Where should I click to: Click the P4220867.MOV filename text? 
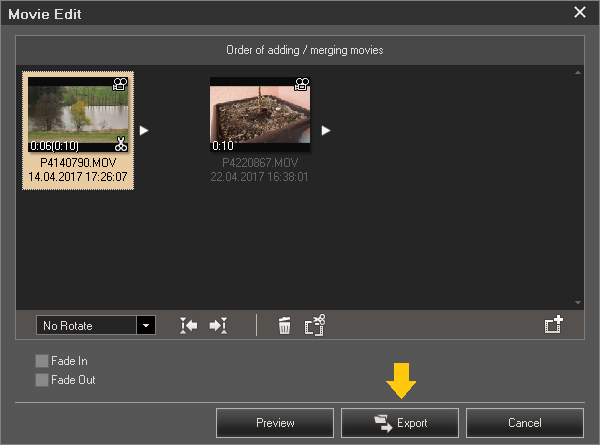[260, 163]
